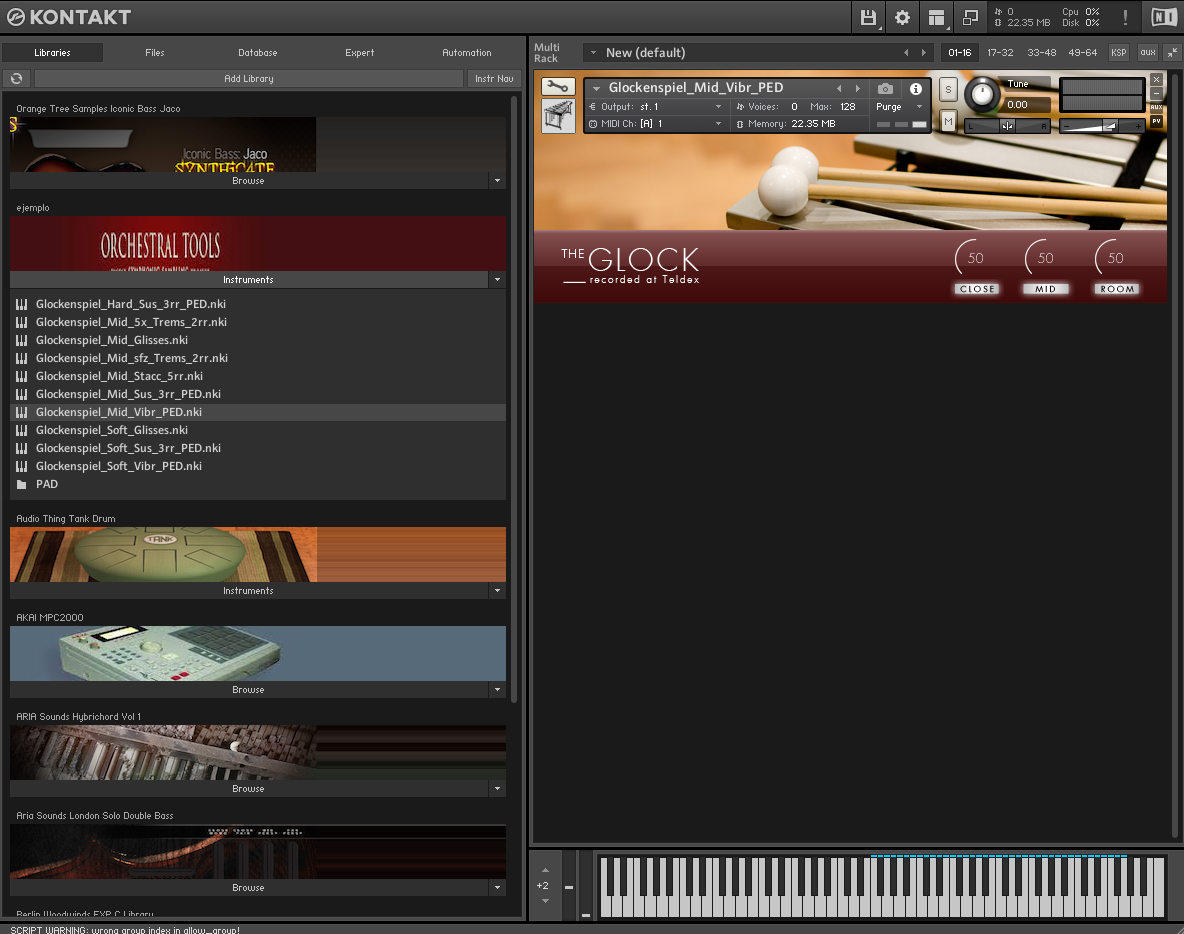
Task: Open the save files menu disk icon
Action: coord(868,17)
